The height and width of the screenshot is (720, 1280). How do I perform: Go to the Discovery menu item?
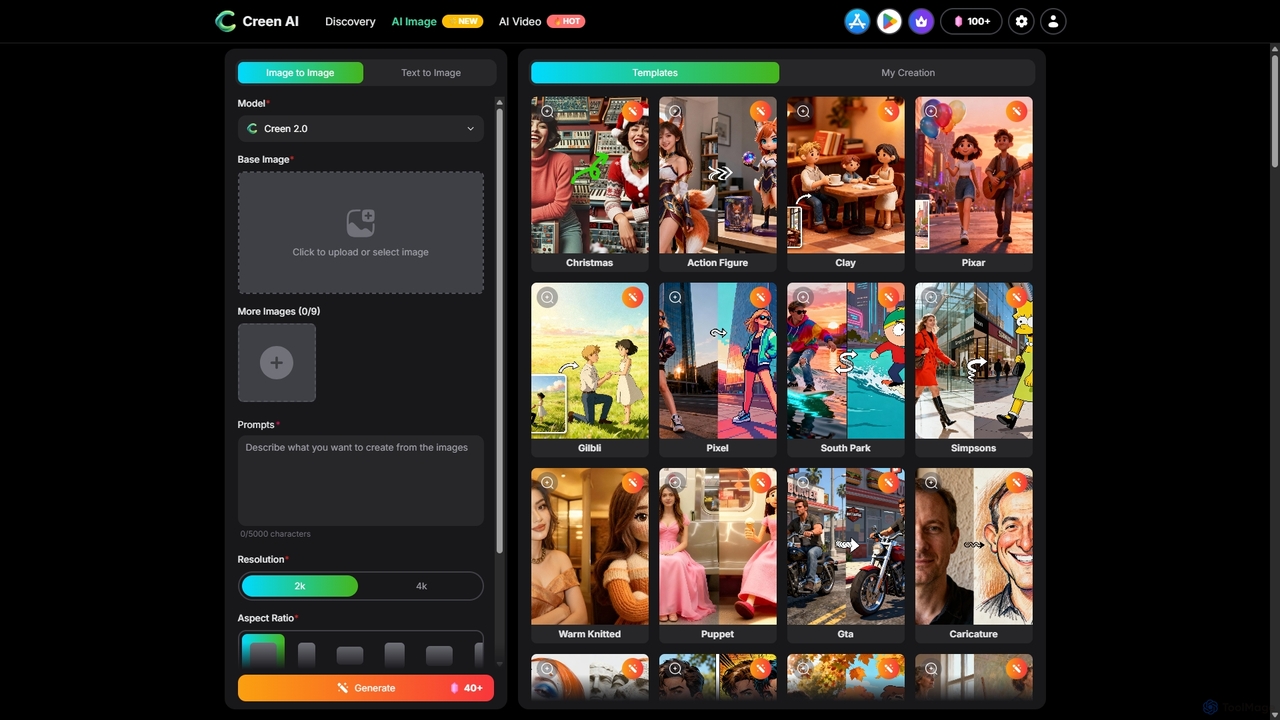coord(350,21)
